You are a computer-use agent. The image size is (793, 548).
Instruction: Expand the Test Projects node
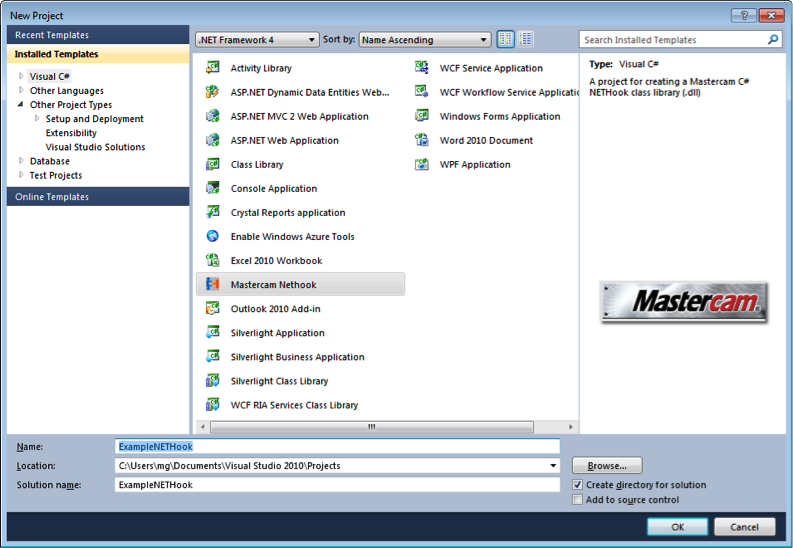pos(21,175)
